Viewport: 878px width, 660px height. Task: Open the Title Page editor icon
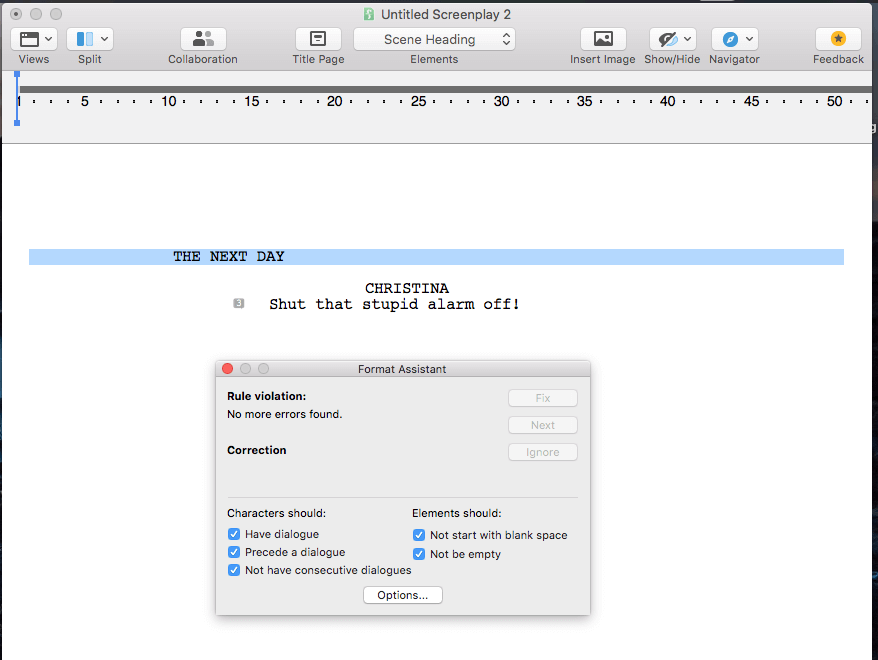pos(318,39)
